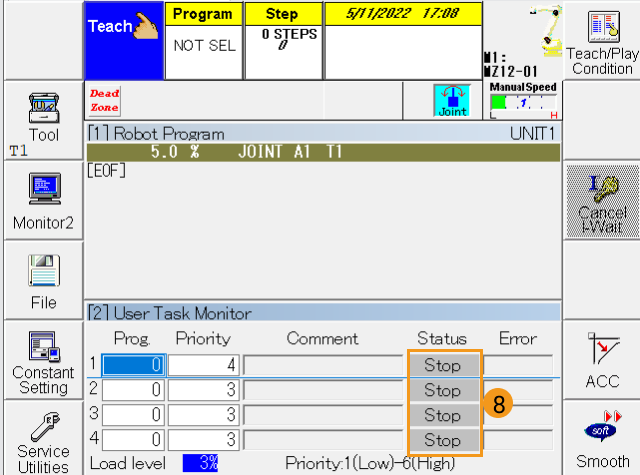640x475 pixels.
Task: Activate the [1] Robot Program title bar
Action: tap(323, 133)
